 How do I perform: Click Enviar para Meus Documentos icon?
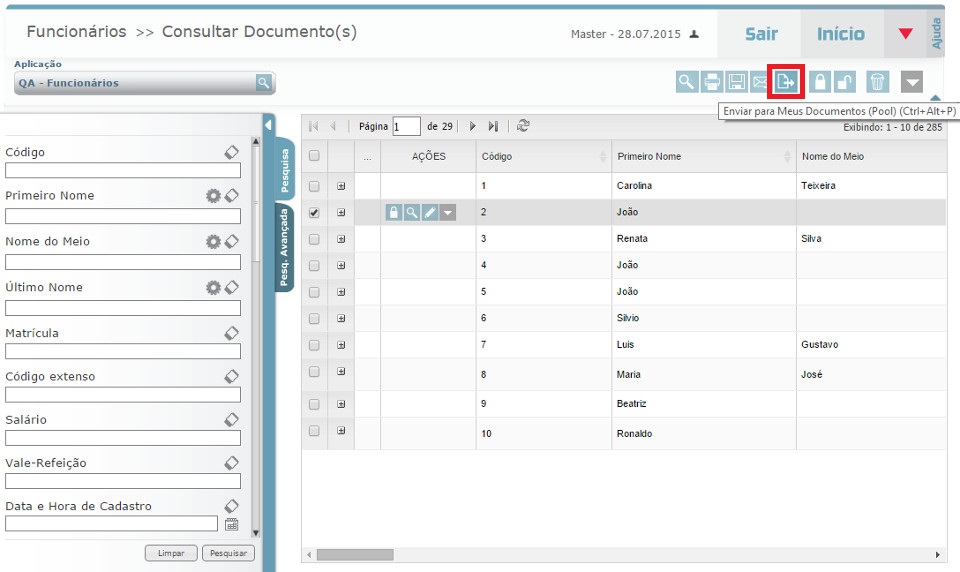[786, 81]
